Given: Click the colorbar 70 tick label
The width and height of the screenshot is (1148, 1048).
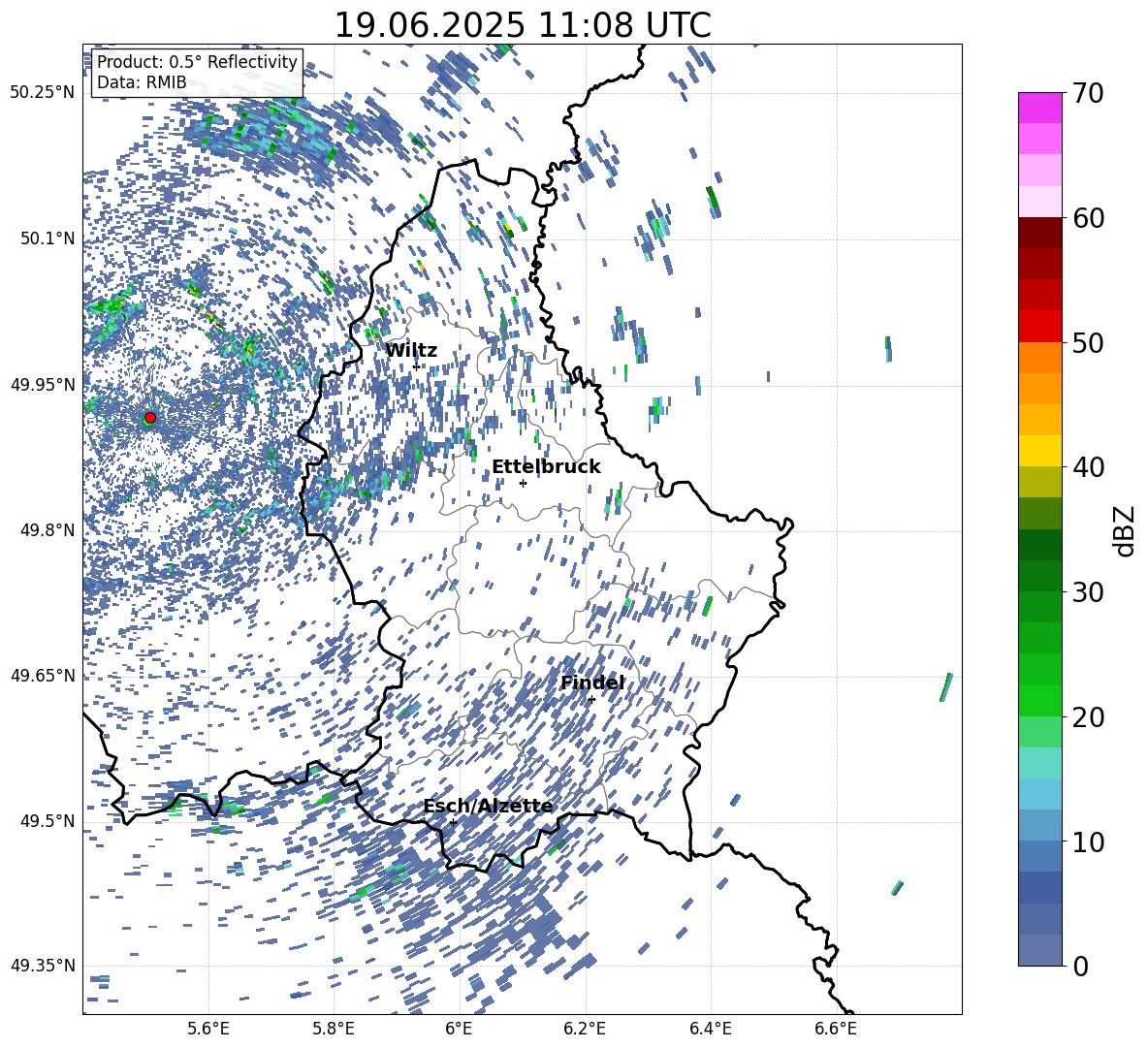Looking at the screenshot, I should (1088, 94).
